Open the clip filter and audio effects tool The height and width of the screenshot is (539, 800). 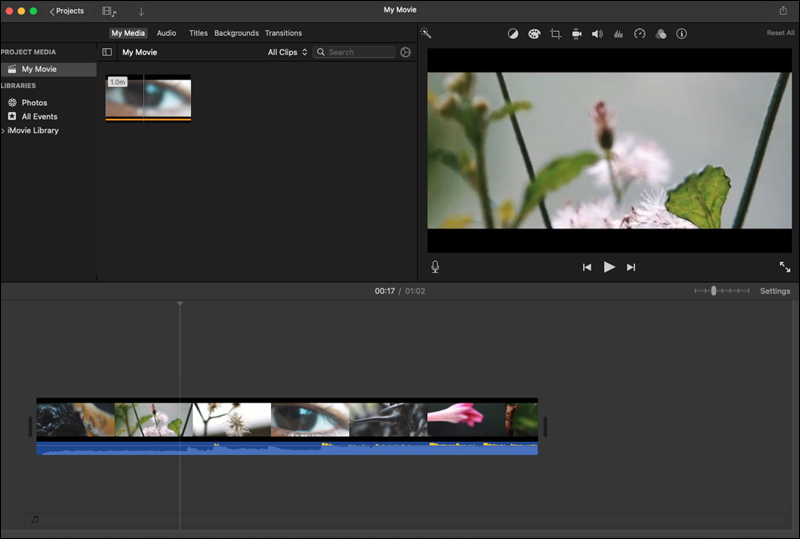(661, 33)
